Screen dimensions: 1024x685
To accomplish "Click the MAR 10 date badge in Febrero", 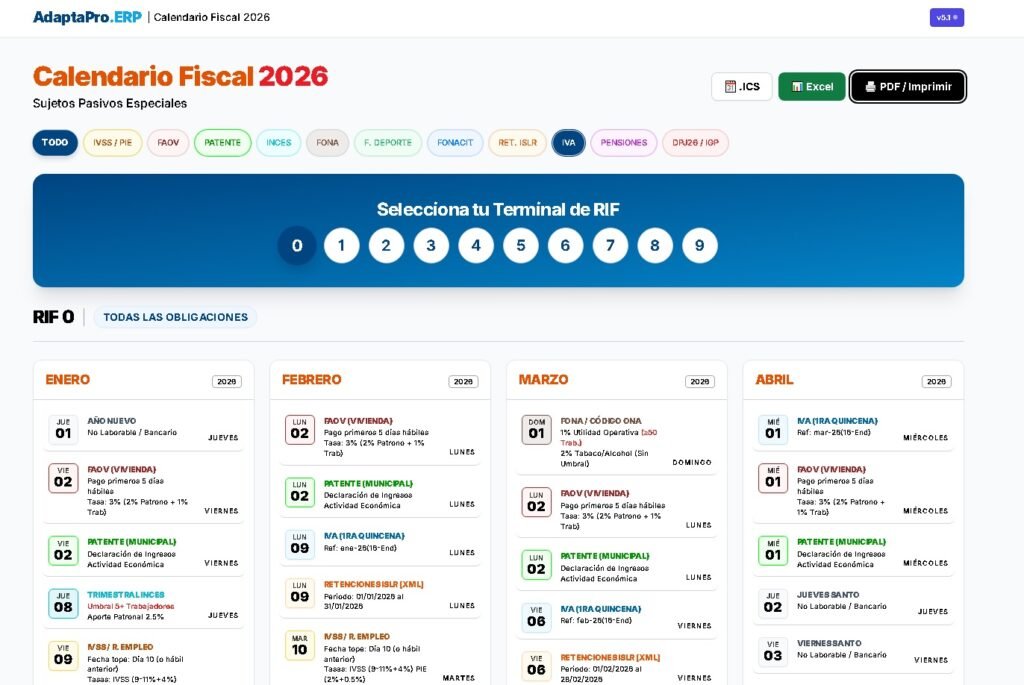I will [300, 645].
